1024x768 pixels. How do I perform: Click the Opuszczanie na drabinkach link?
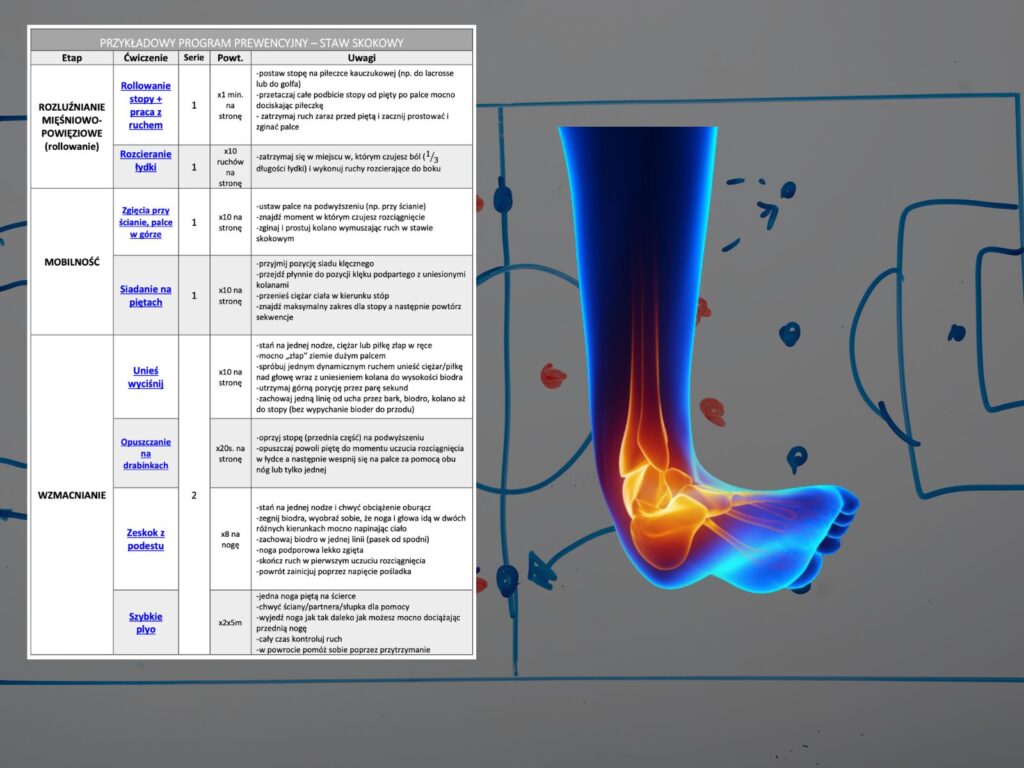[x=146, y=453]
